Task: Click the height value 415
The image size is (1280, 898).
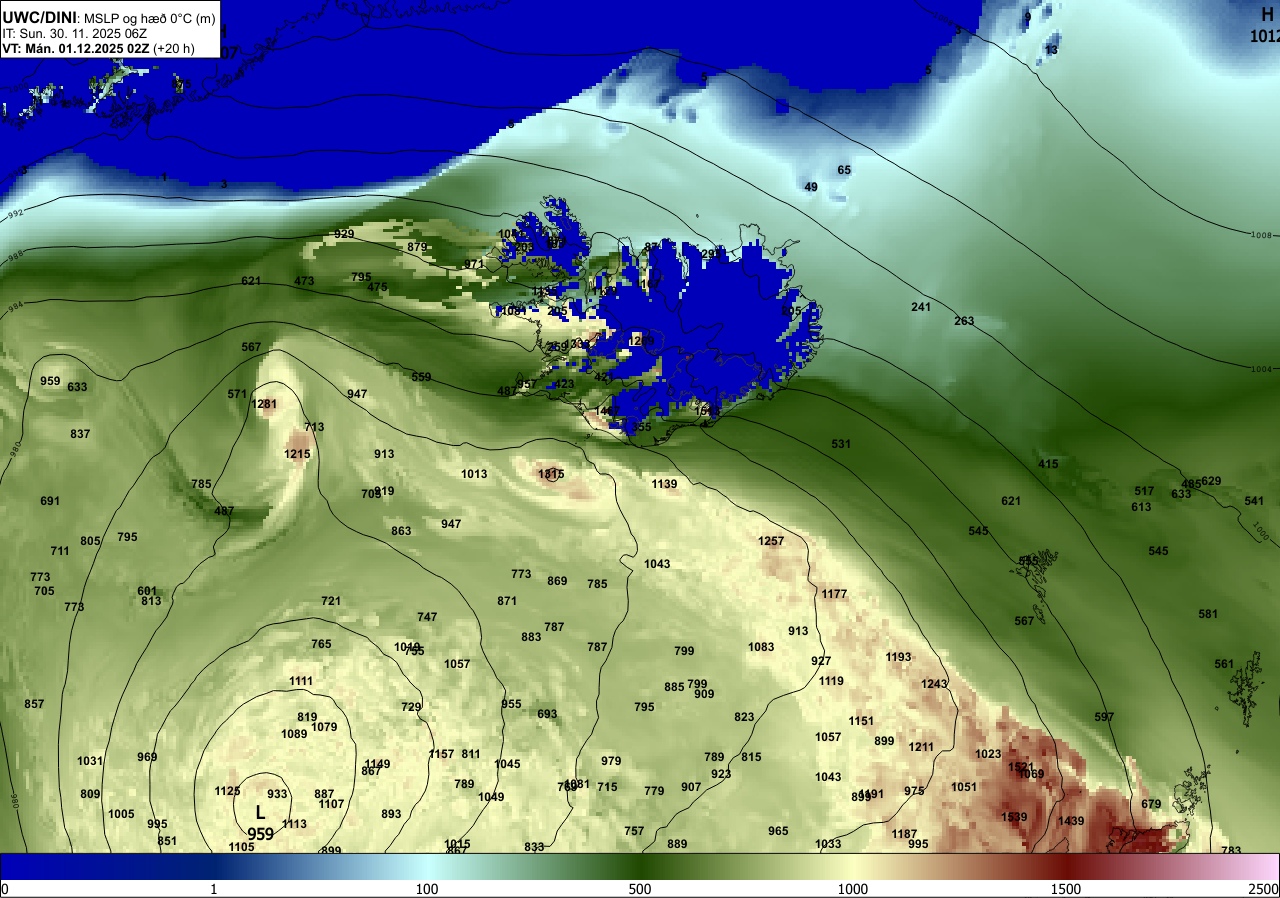Action: pos(1048,464)
